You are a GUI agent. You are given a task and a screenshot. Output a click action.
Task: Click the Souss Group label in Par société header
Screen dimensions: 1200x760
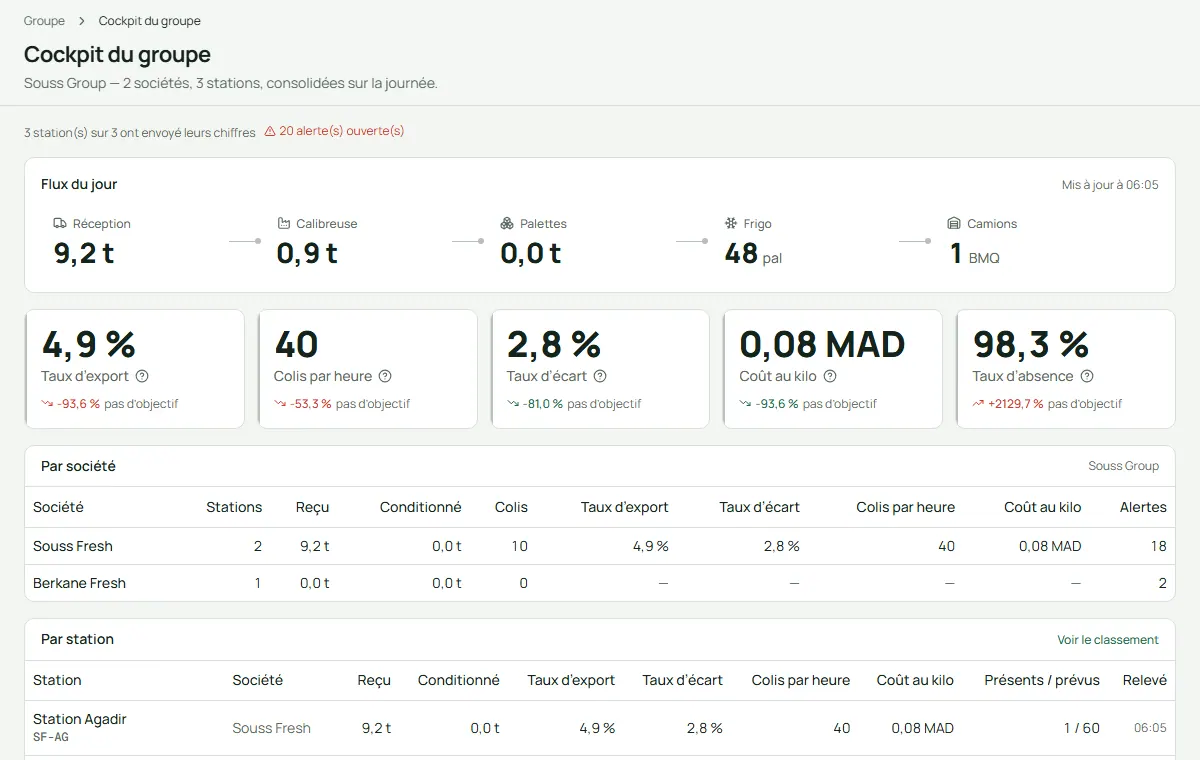[x=1124, y=466]
